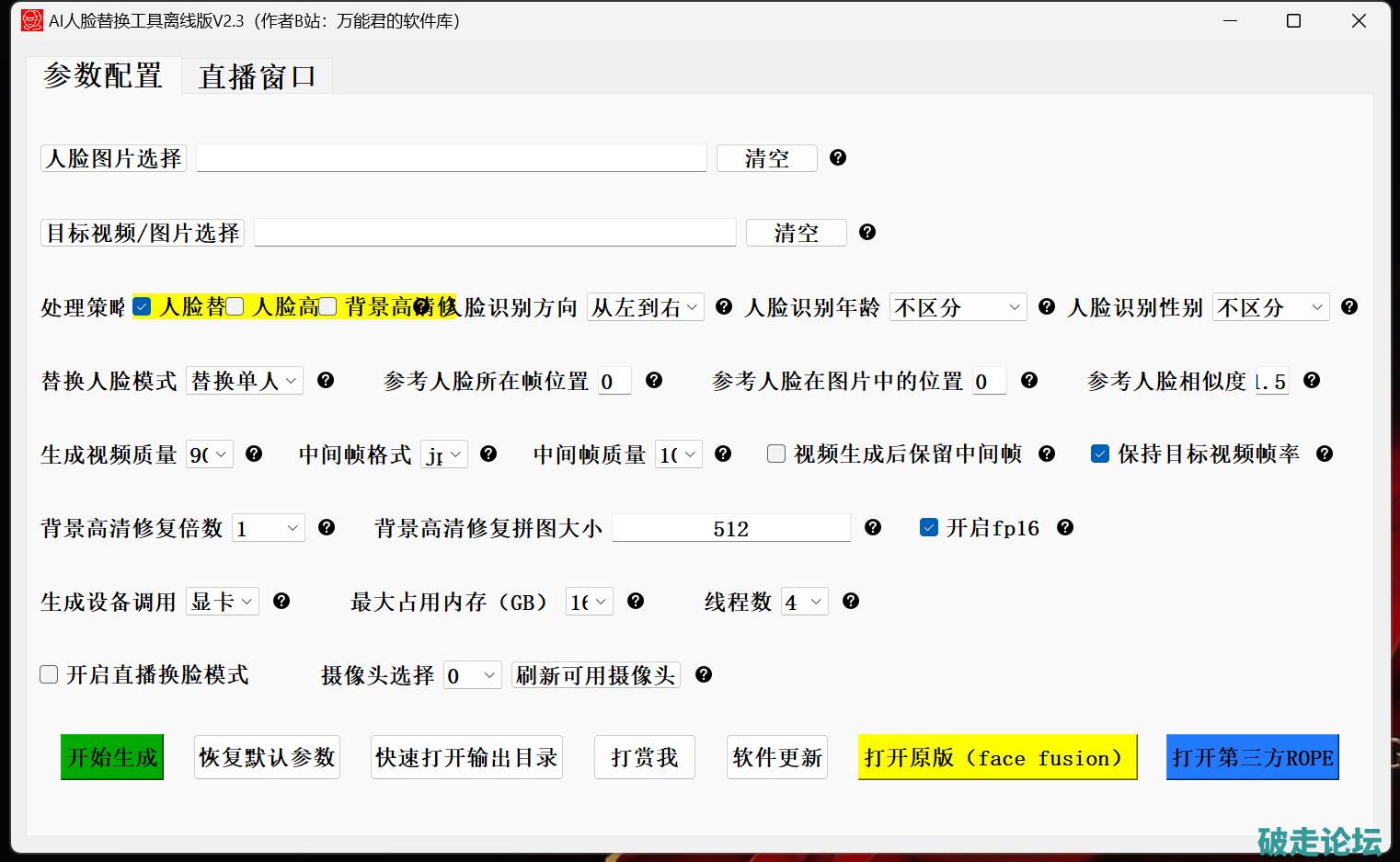Enable 视频生成后保留中间帧 checkbox

point(776,454)
